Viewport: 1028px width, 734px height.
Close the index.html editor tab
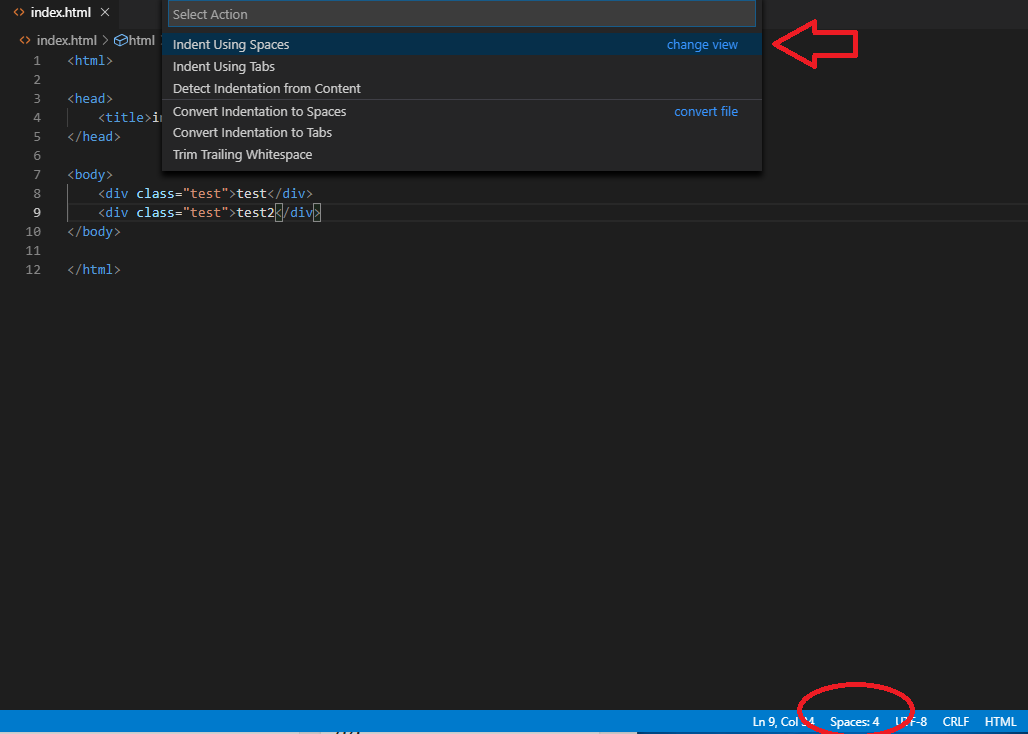coord(105,12)
